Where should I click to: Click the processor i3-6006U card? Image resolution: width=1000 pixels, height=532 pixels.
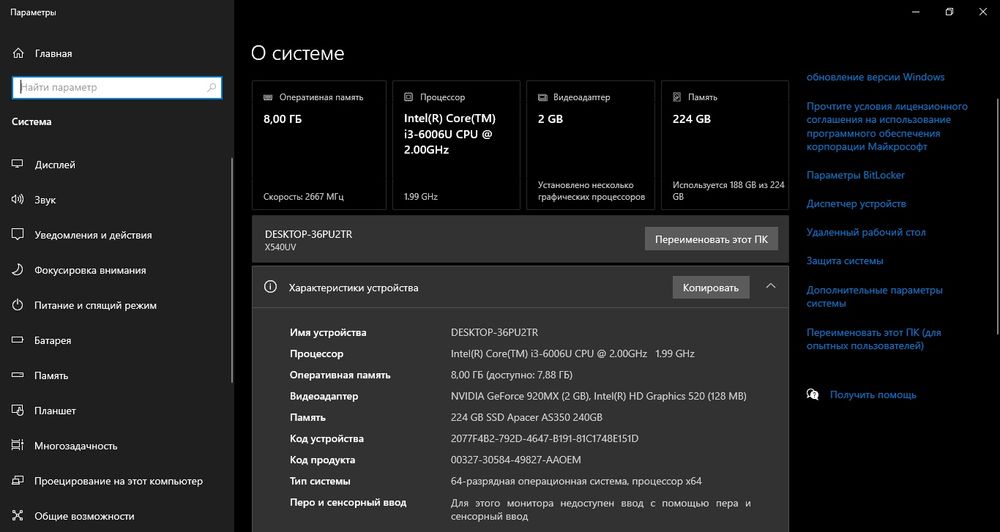pyautogui.click(x=456, y=145)
